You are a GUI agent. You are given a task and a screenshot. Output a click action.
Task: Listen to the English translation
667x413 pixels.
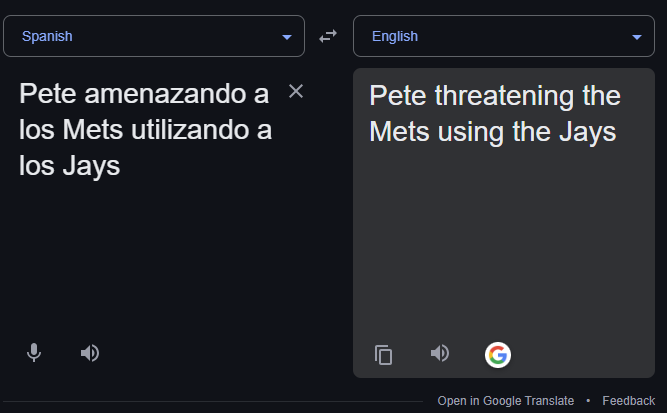(439, 353)
